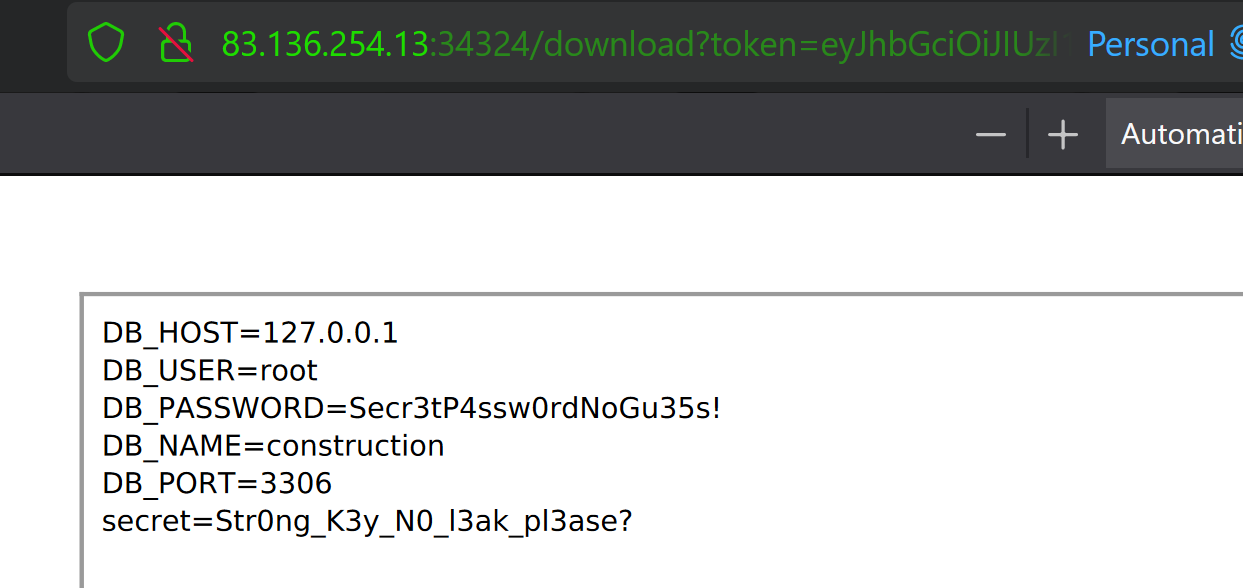The height and width of the screenshot is (588, 1243).
Task: Click the fingerprint container icon
Action: 1234,44
